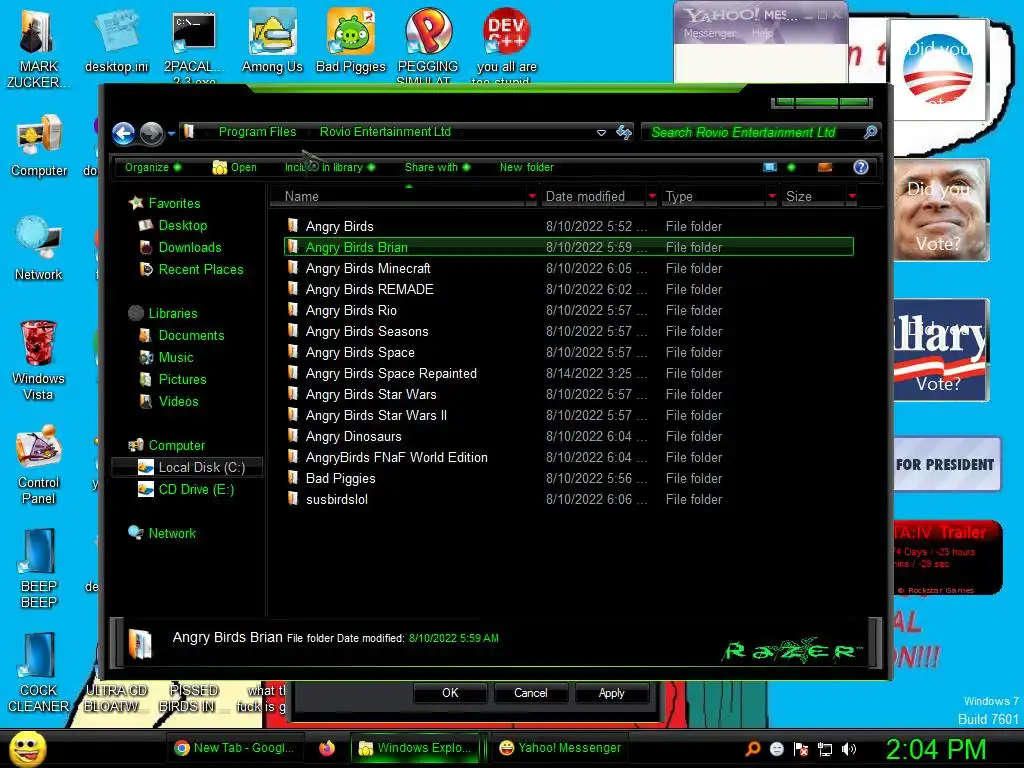Click Apply in the dialog behind Explorer
Viewport: 1024px width, 768px height.
click(611, 693)
